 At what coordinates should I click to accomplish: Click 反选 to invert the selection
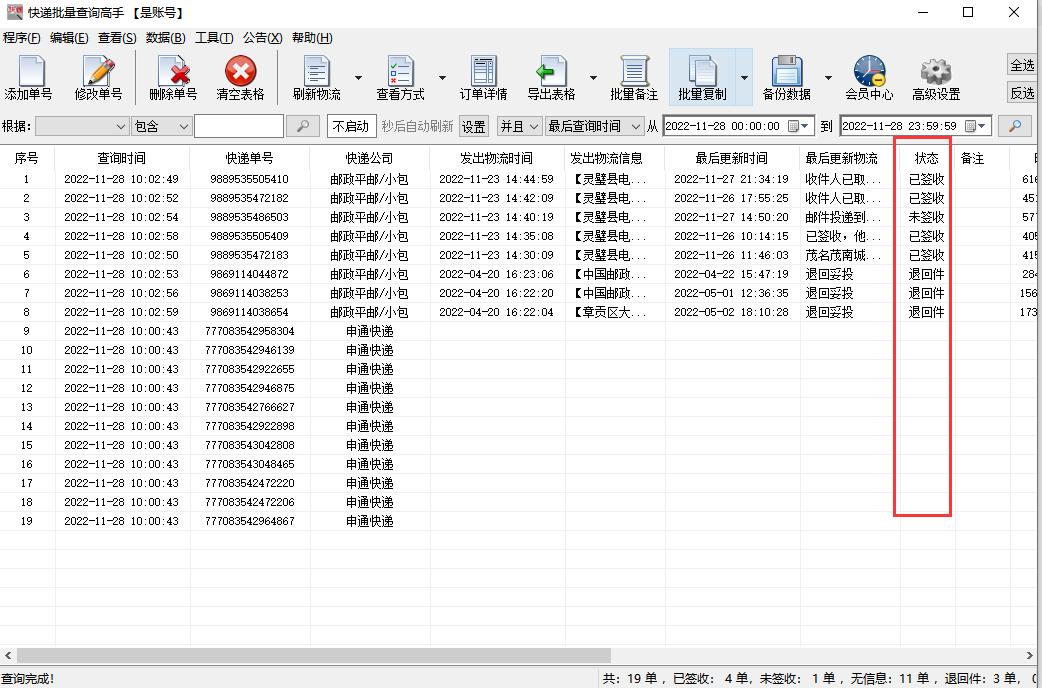pos(1024,94)
